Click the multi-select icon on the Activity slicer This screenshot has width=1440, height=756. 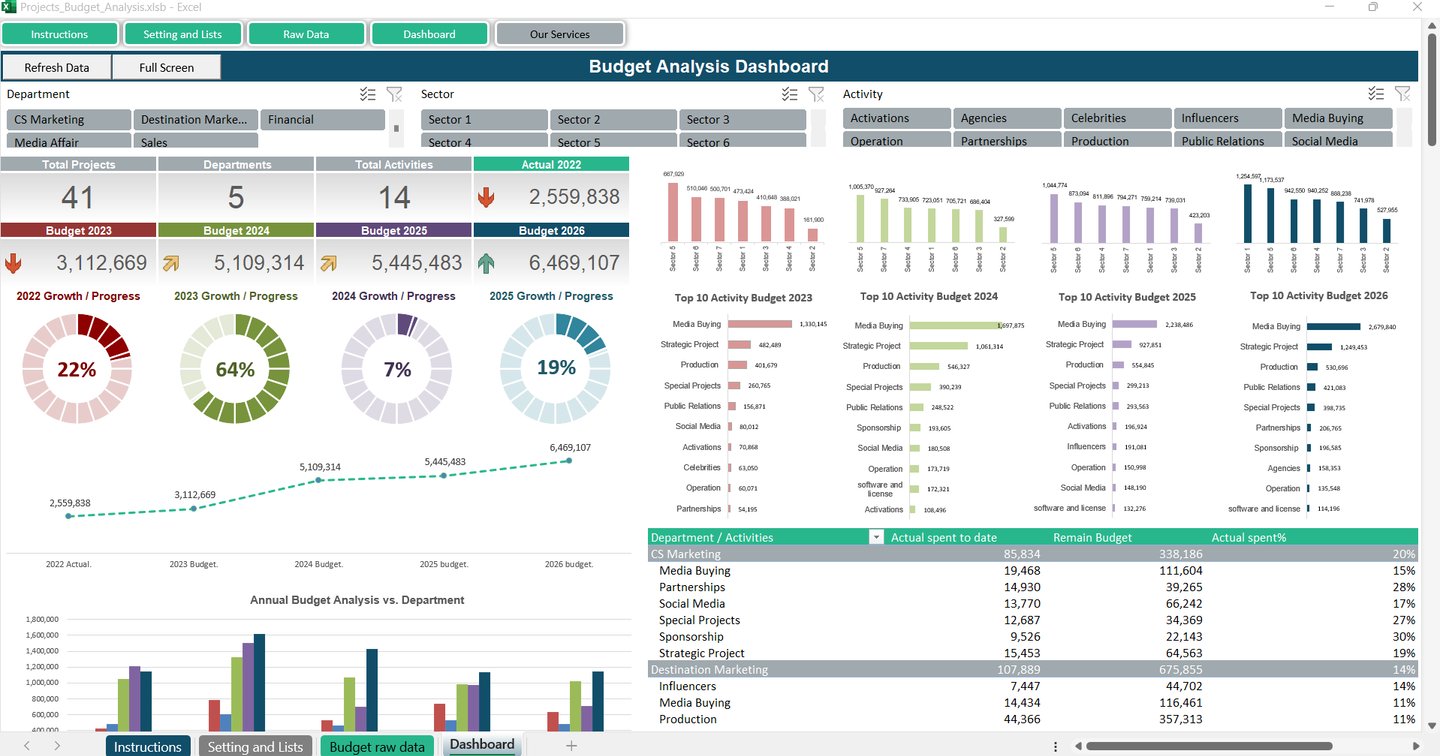1376,93
